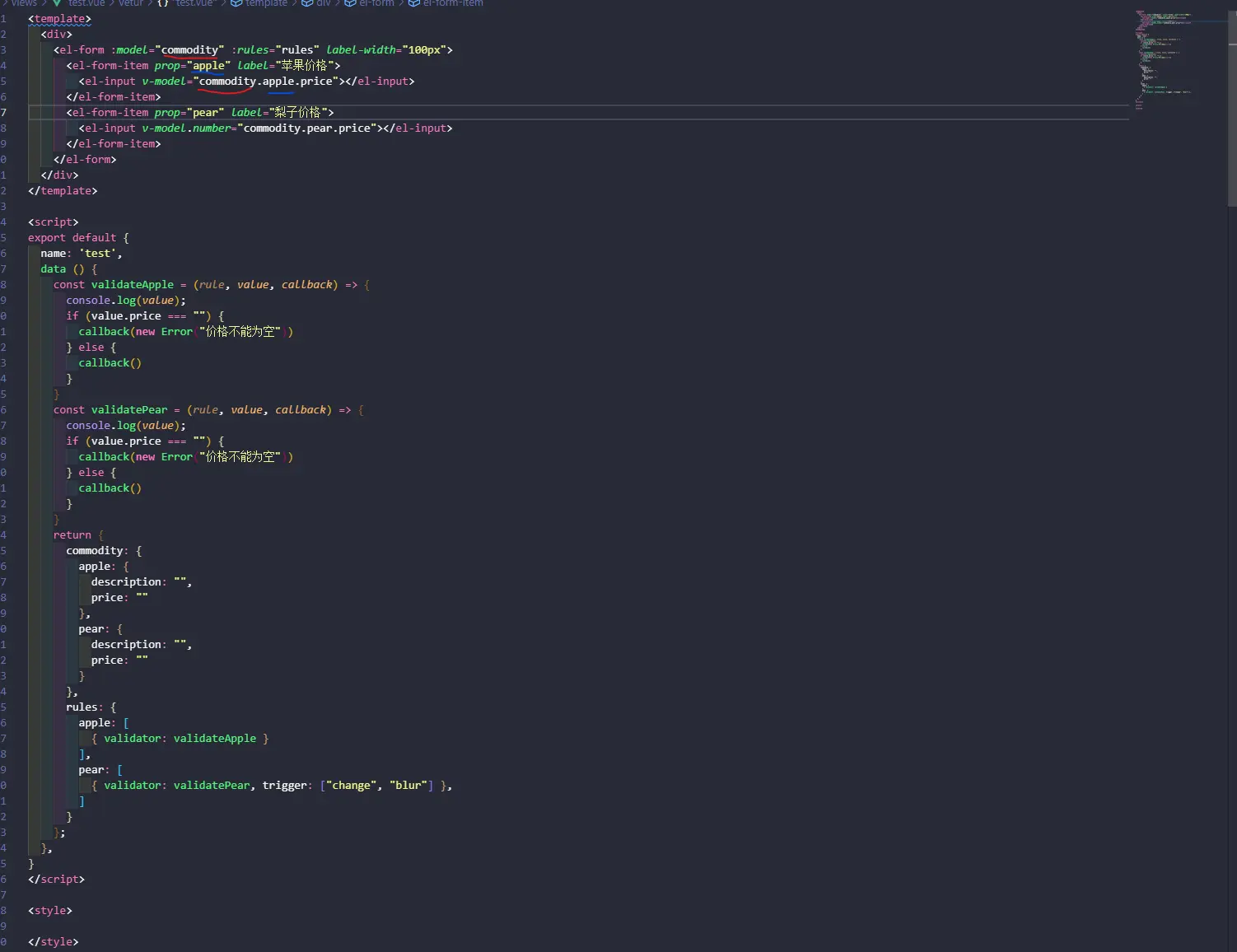
Task: Place cursor on the opening script tag
Action: (x=54, y=222)
